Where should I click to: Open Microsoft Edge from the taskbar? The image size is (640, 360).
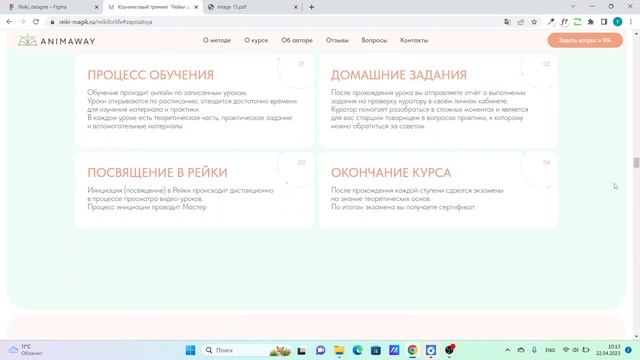[x=357, y=350]
